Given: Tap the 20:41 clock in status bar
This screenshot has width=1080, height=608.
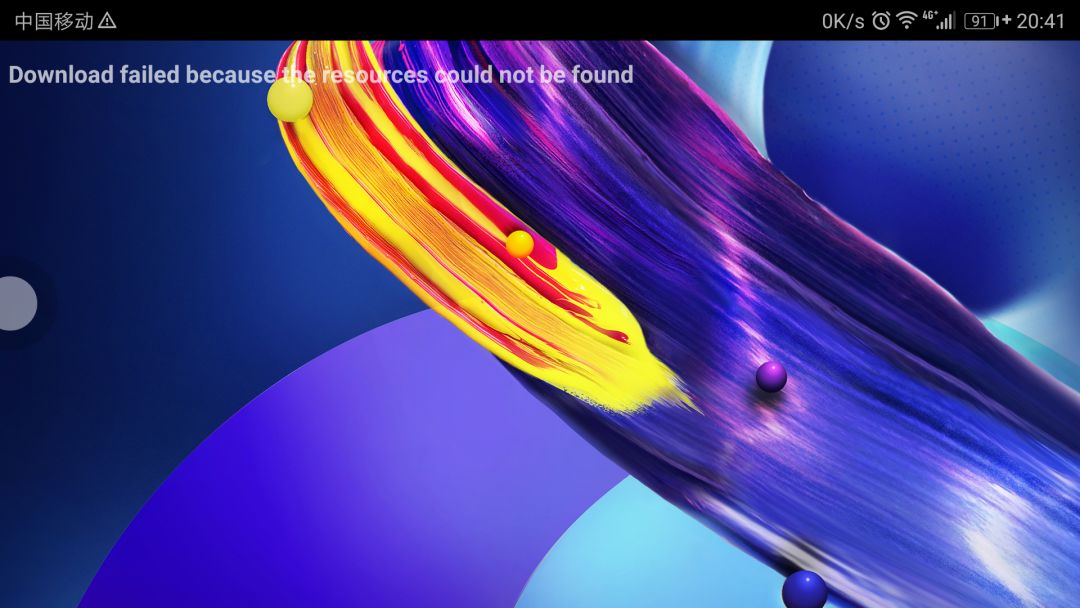Looking at the screenshot, I should click(x=1040, y=21).
